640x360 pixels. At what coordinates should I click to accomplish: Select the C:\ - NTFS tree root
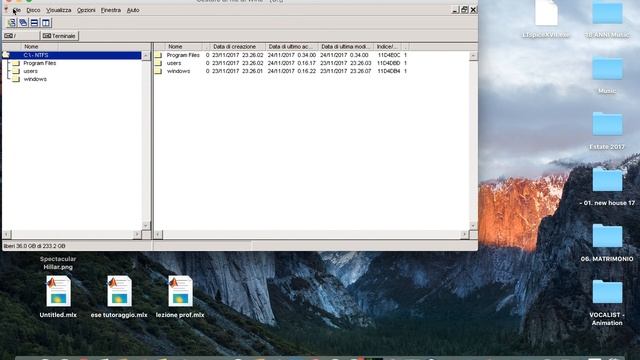36,55
